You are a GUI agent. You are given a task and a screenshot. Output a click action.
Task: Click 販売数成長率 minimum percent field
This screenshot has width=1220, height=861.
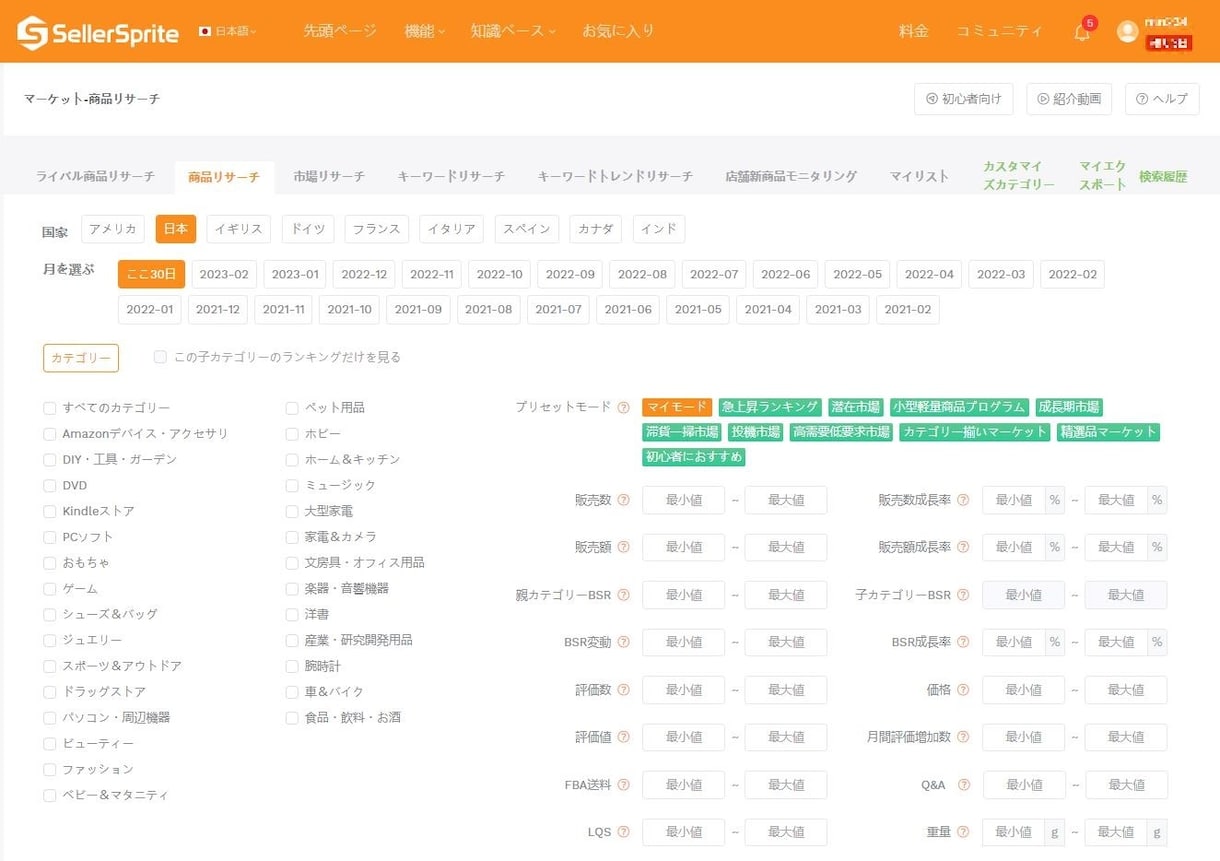click(1014, 500)
